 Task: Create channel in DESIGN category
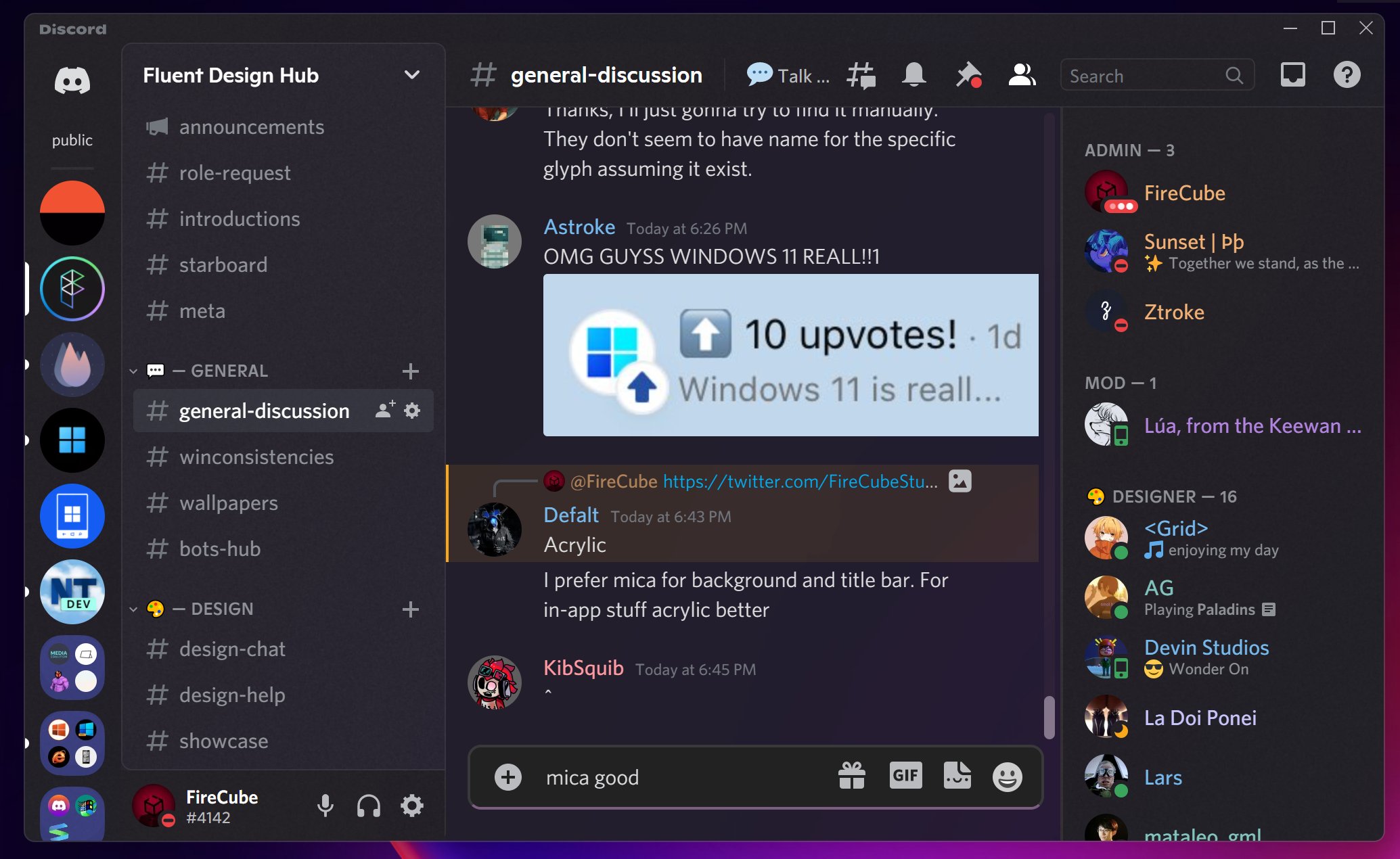pyautogui.click(x=410, y=609)
